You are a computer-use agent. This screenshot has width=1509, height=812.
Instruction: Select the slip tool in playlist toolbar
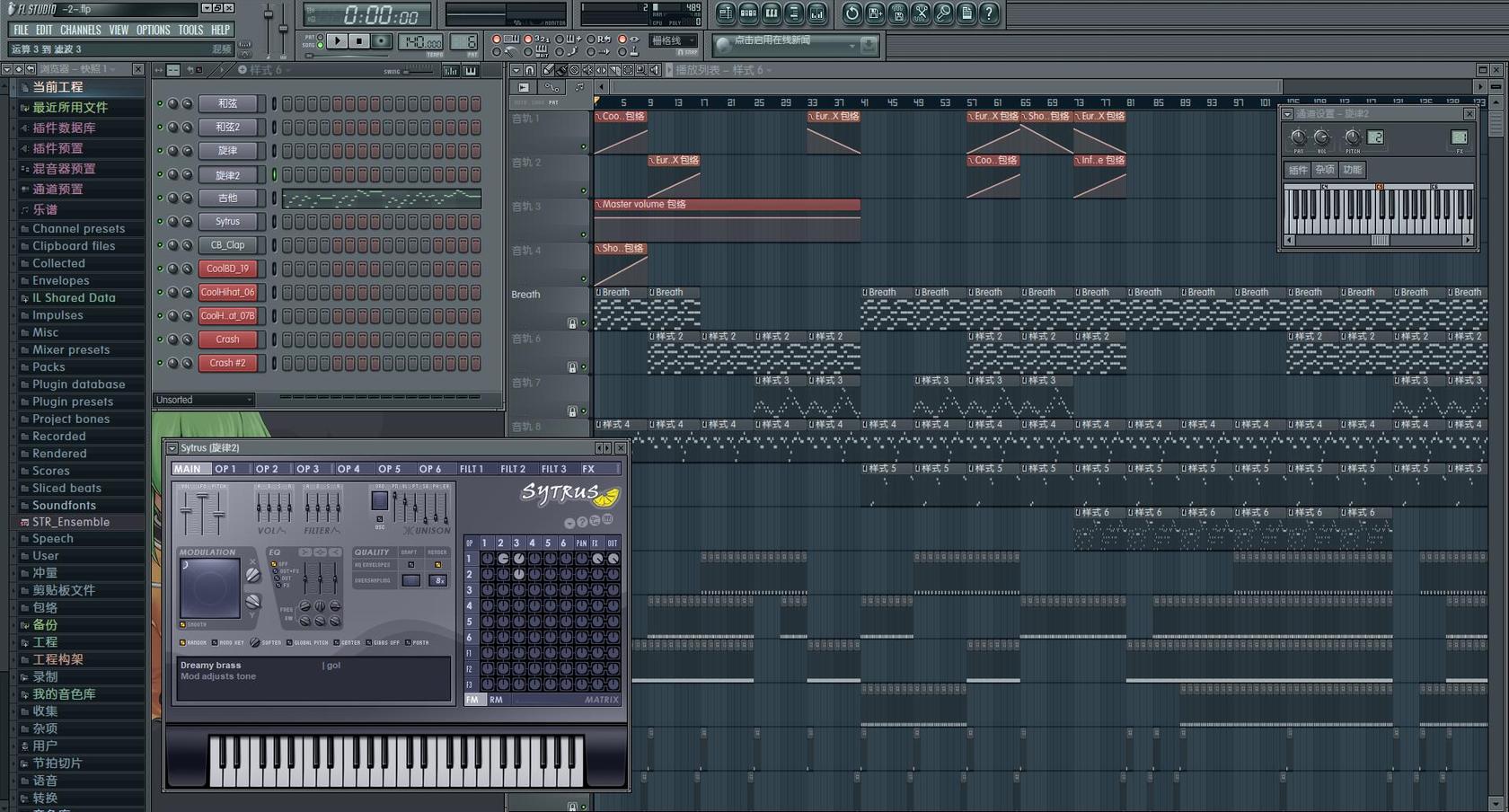(601, 70)
